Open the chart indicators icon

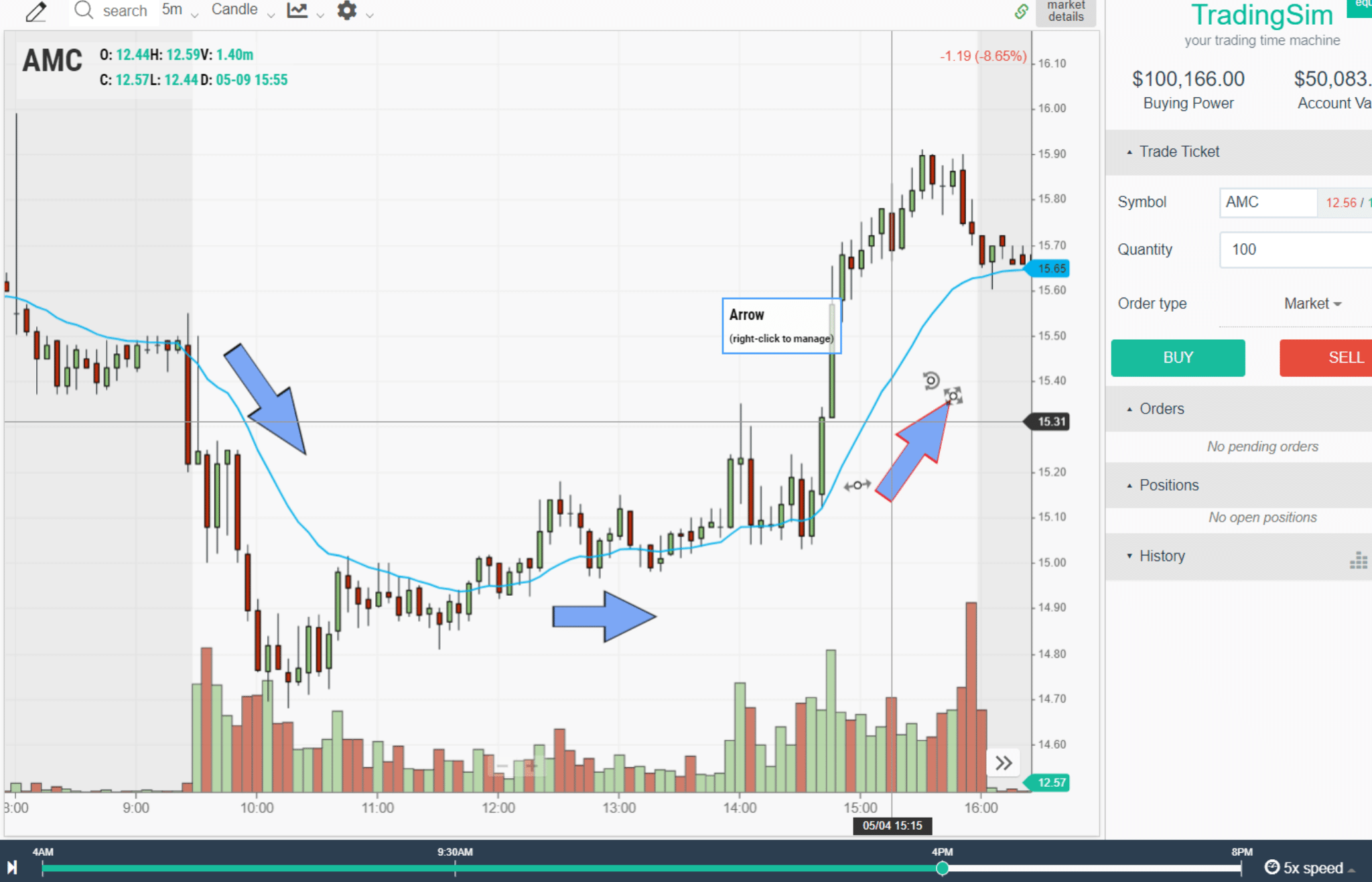click(297, 10)
